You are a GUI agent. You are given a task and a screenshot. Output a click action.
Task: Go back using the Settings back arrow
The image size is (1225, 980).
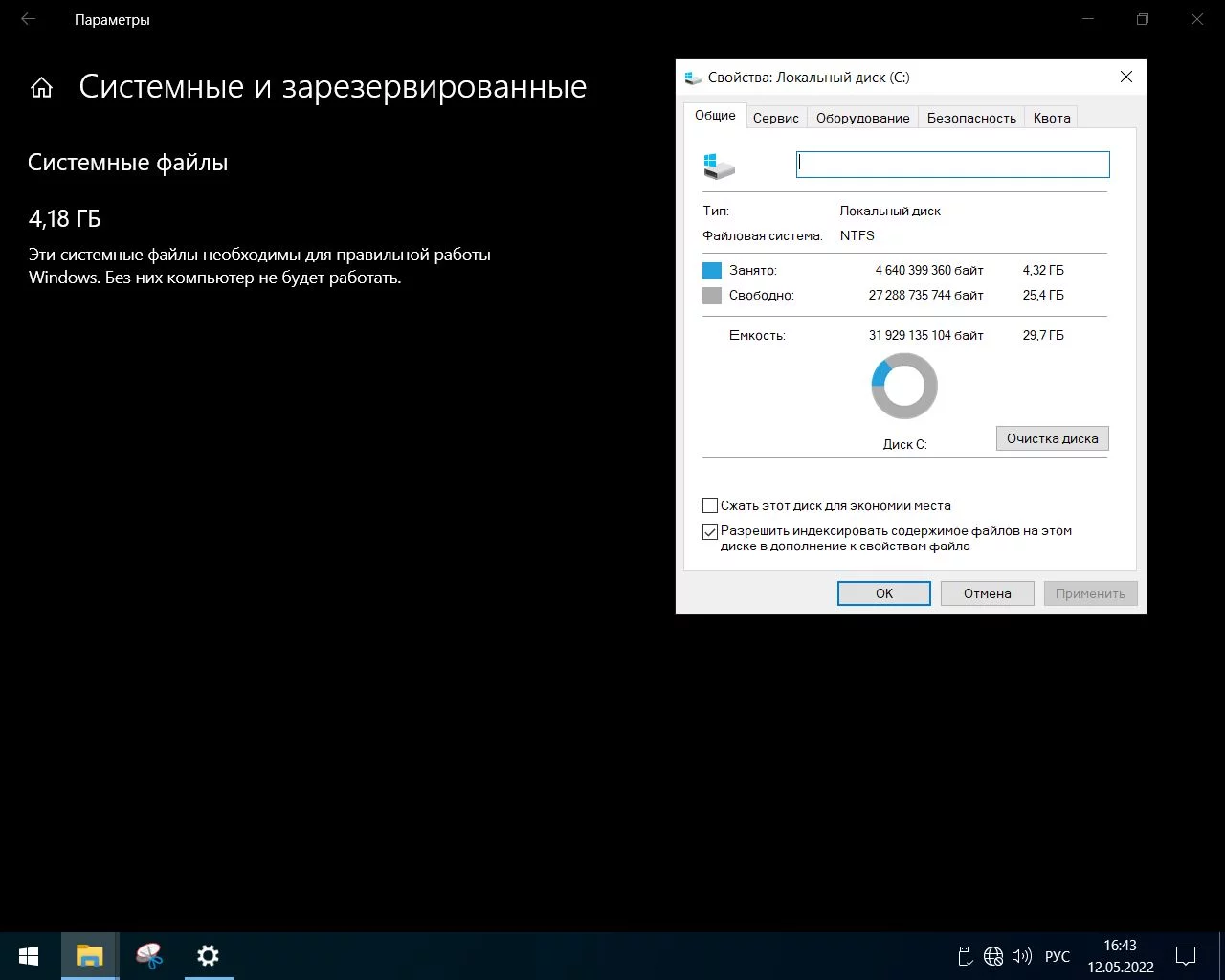(29, 19)
